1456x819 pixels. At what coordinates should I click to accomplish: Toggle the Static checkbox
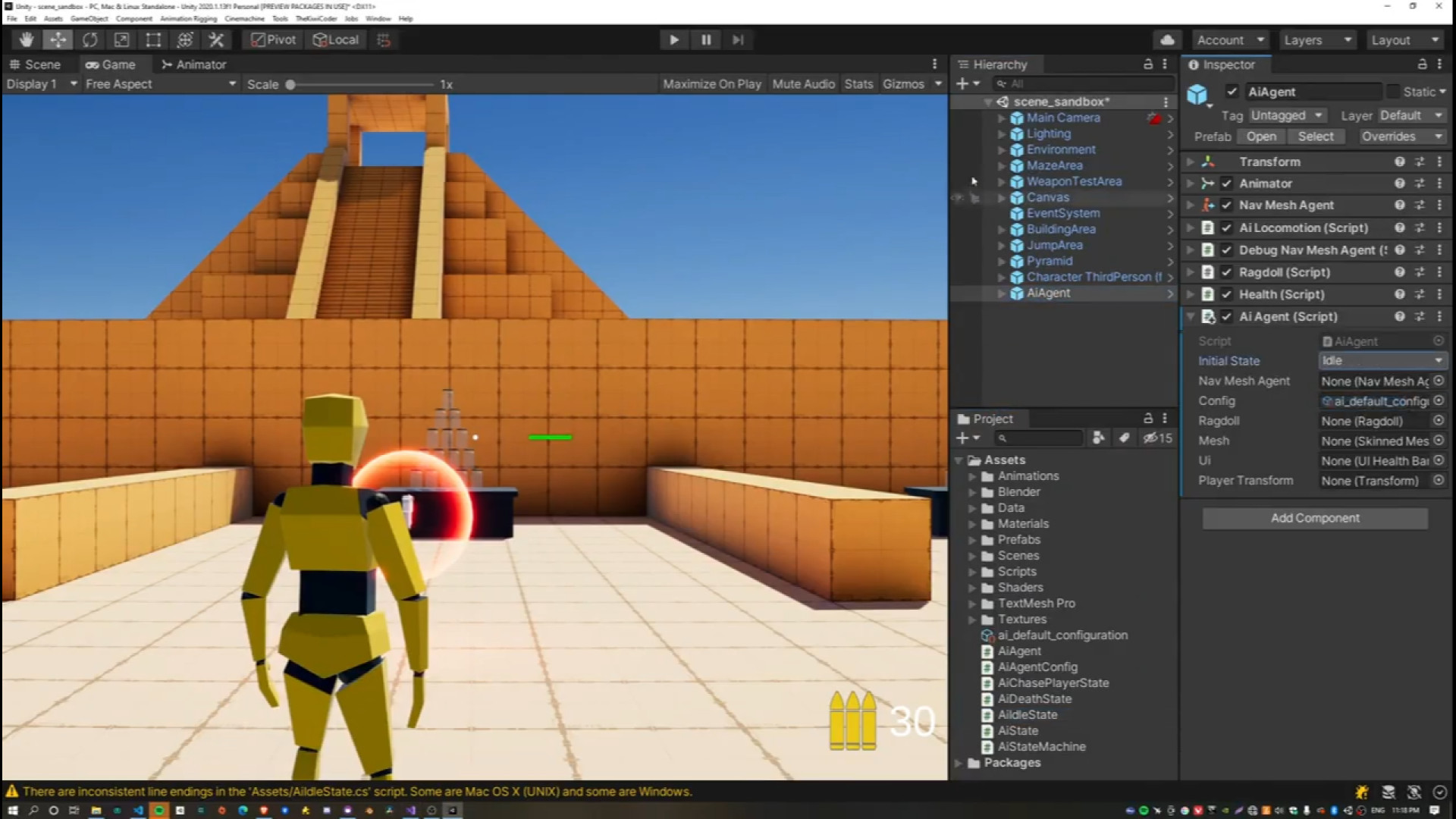click(x=1393, y=92)
